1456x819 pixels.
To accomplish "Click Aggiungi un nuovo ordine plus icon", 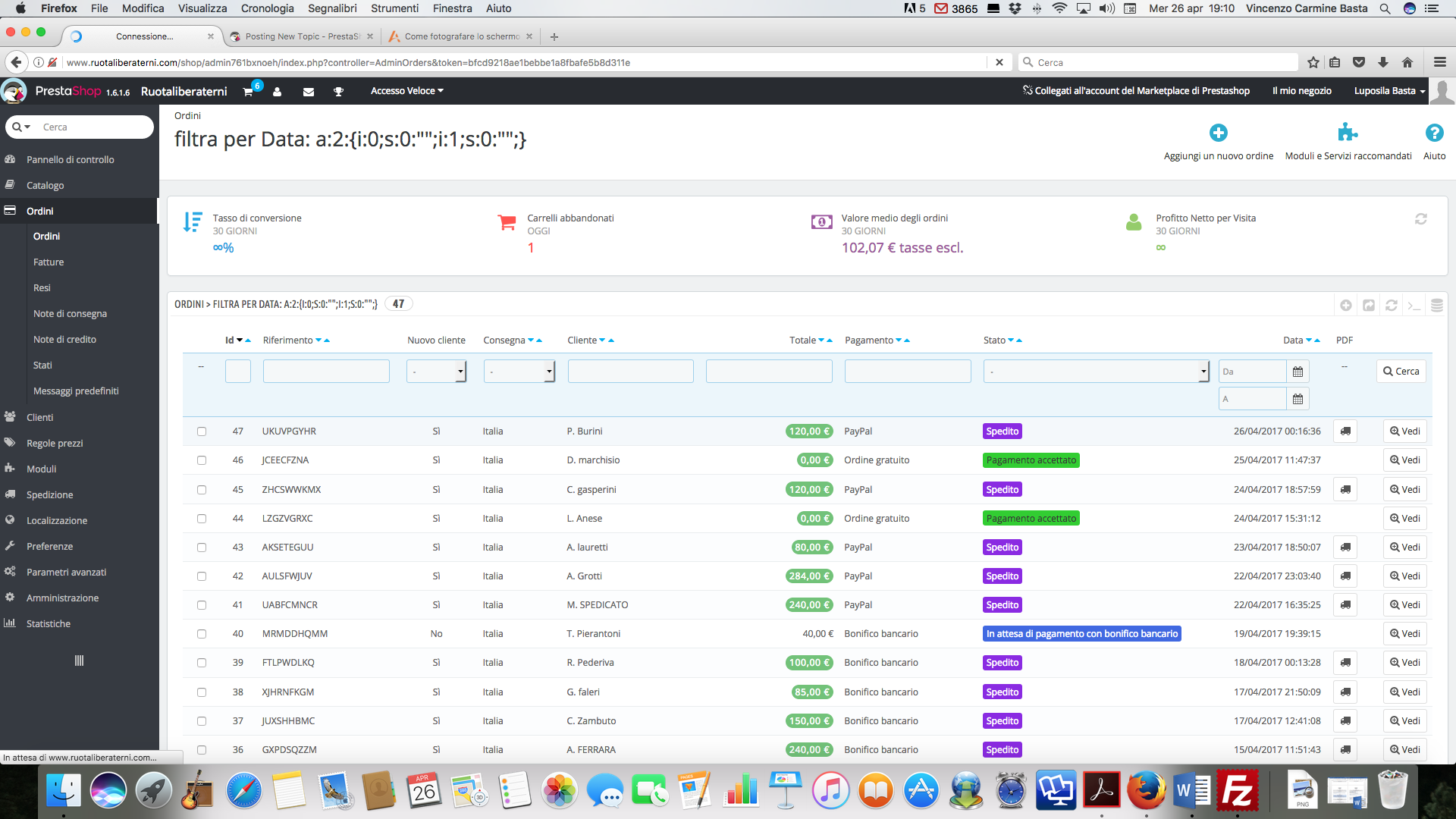I will pos(1218,133).
